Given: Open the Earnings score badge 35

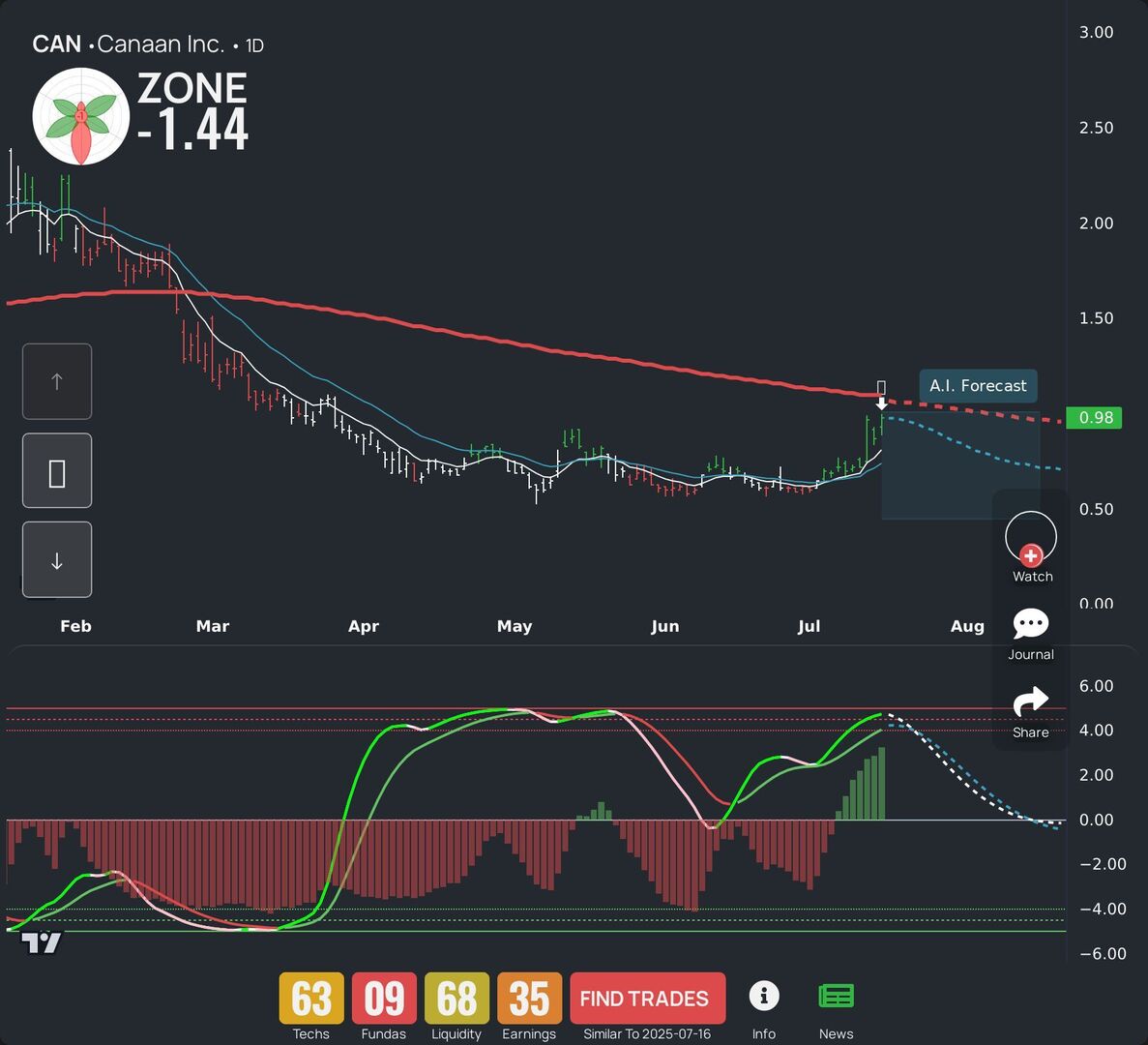Looking at the screenshot, I should pos(529,999).
